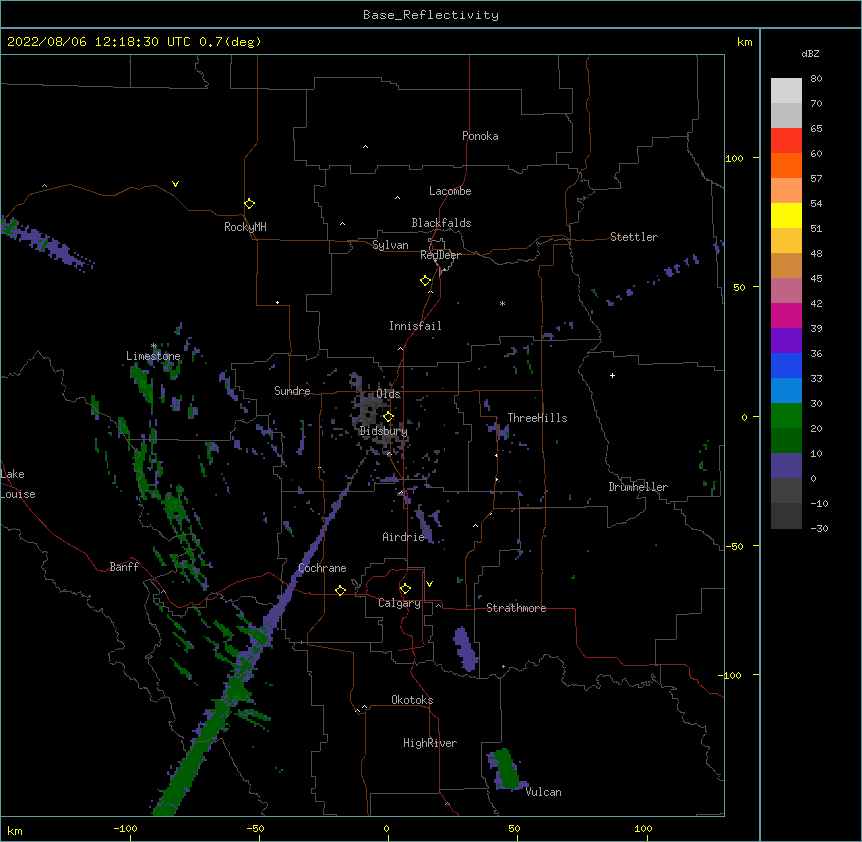This screenshot has height=842, width=862.
Task: Select the Lacombe city label
Action: 450,191
